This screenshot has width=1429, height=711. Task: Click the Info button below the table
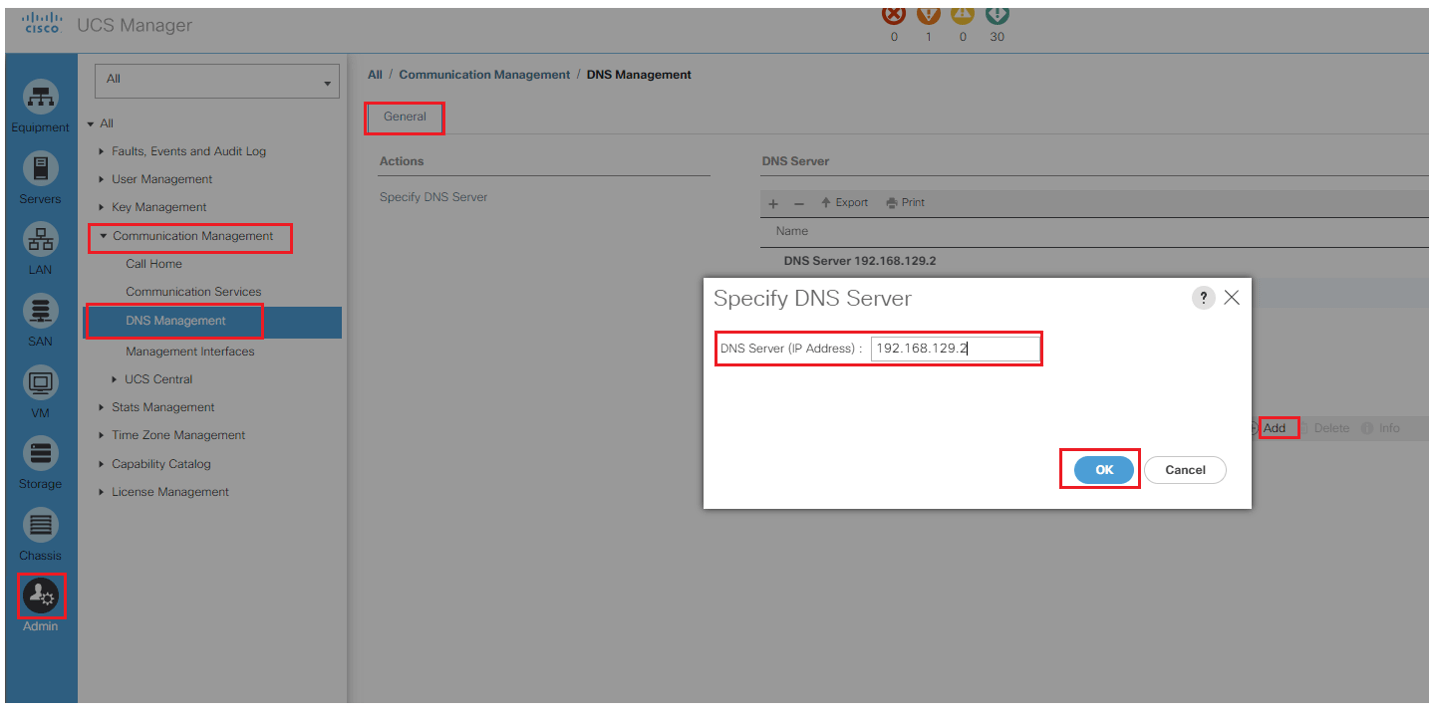1381,428
